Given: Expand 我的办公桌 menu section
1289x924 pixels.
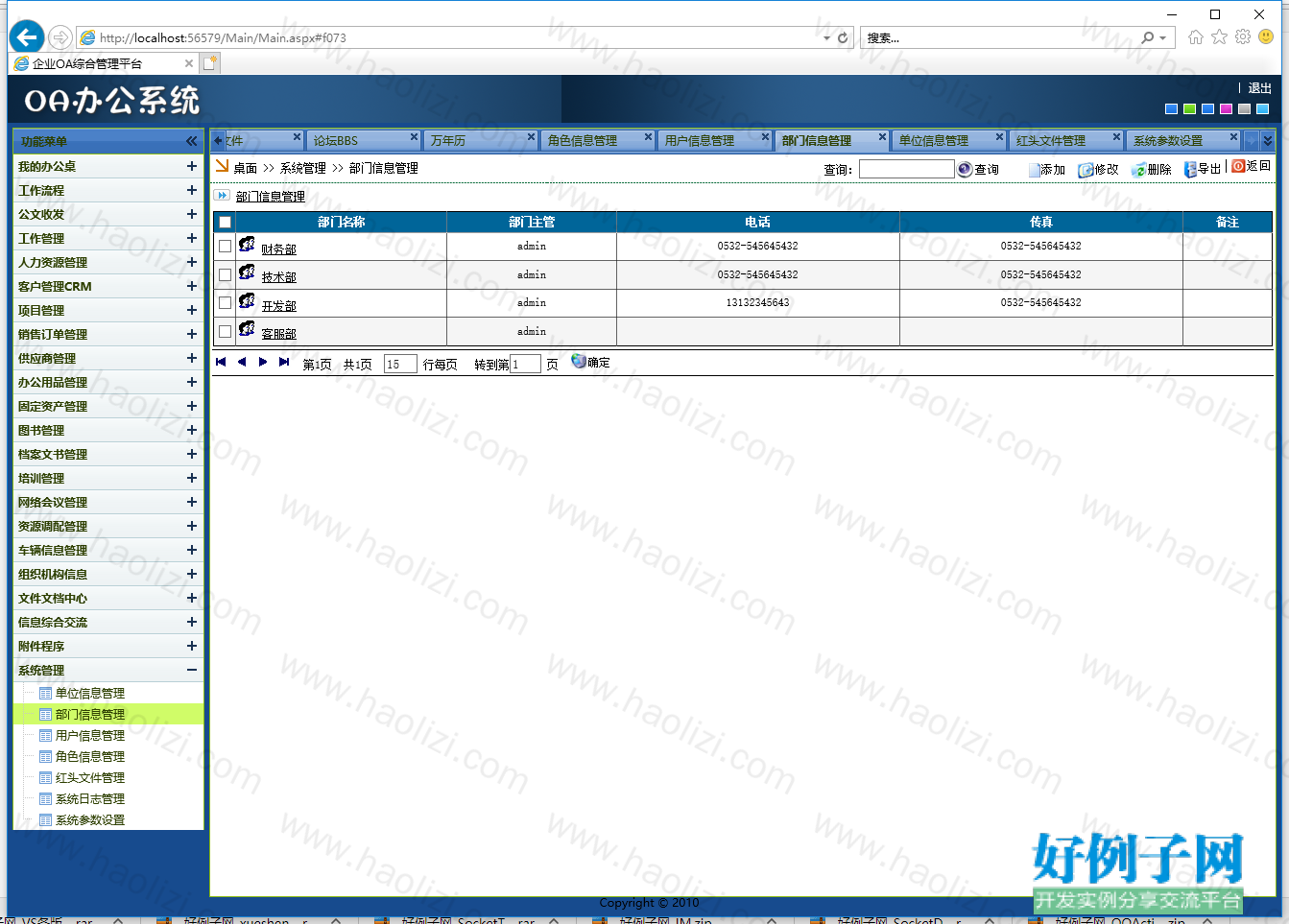Looking at the screenshot, I should click(191, 166).
